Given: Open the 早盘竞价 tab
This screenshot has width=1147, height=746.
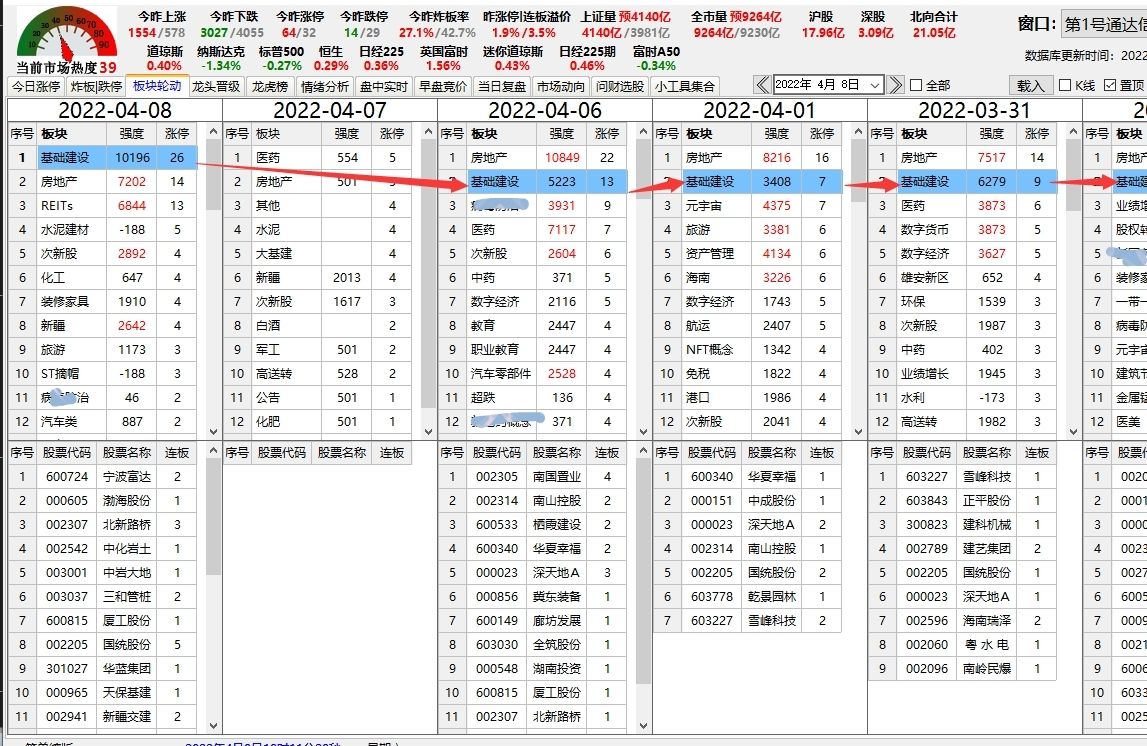Looking at the screenshot, I should (443, 86).
